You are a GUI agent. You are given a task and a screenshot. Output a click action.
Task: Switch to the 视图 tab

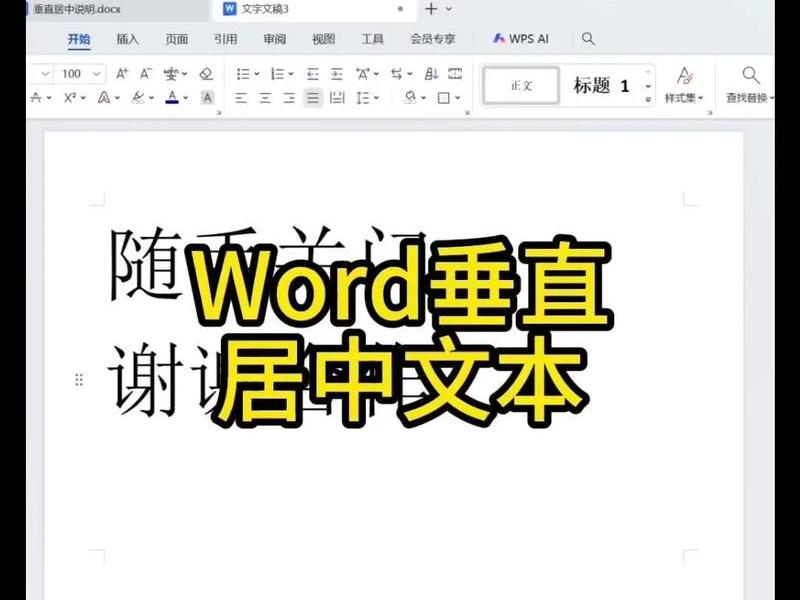(x=323, y=39)
